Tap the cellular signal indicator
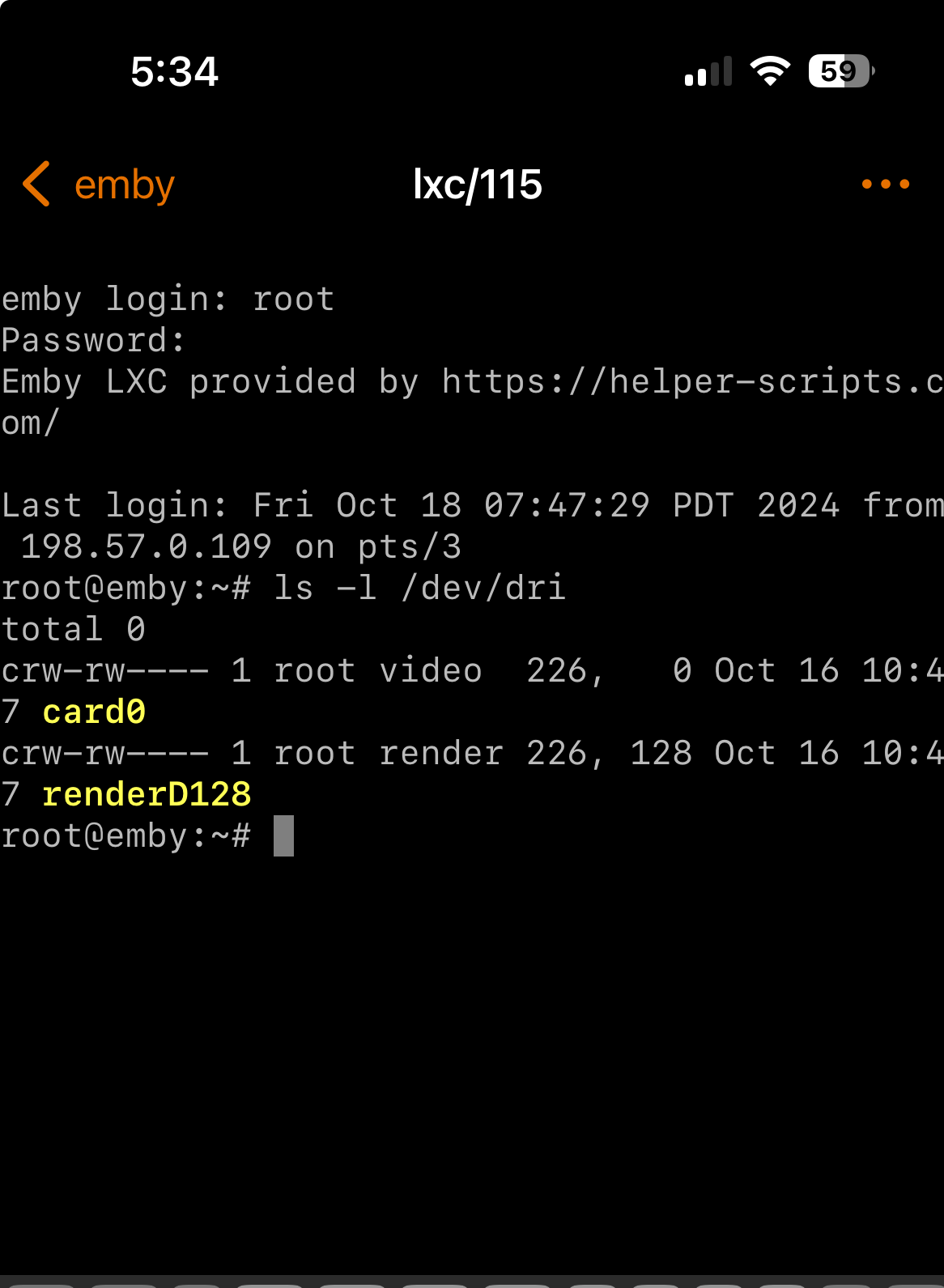 (706, 71)
